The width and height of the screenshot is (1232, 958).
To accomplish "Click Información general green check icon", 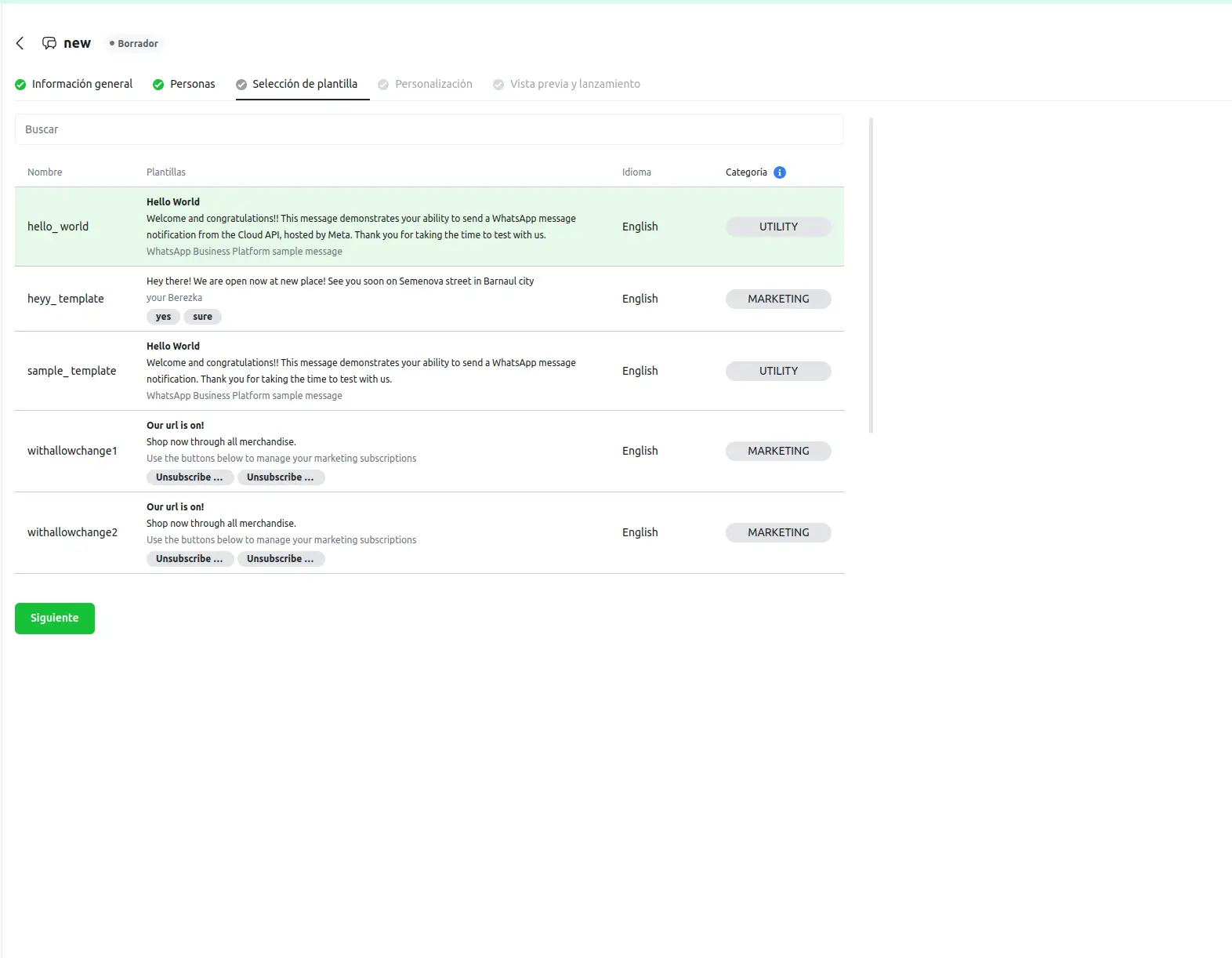I will 20,85.
